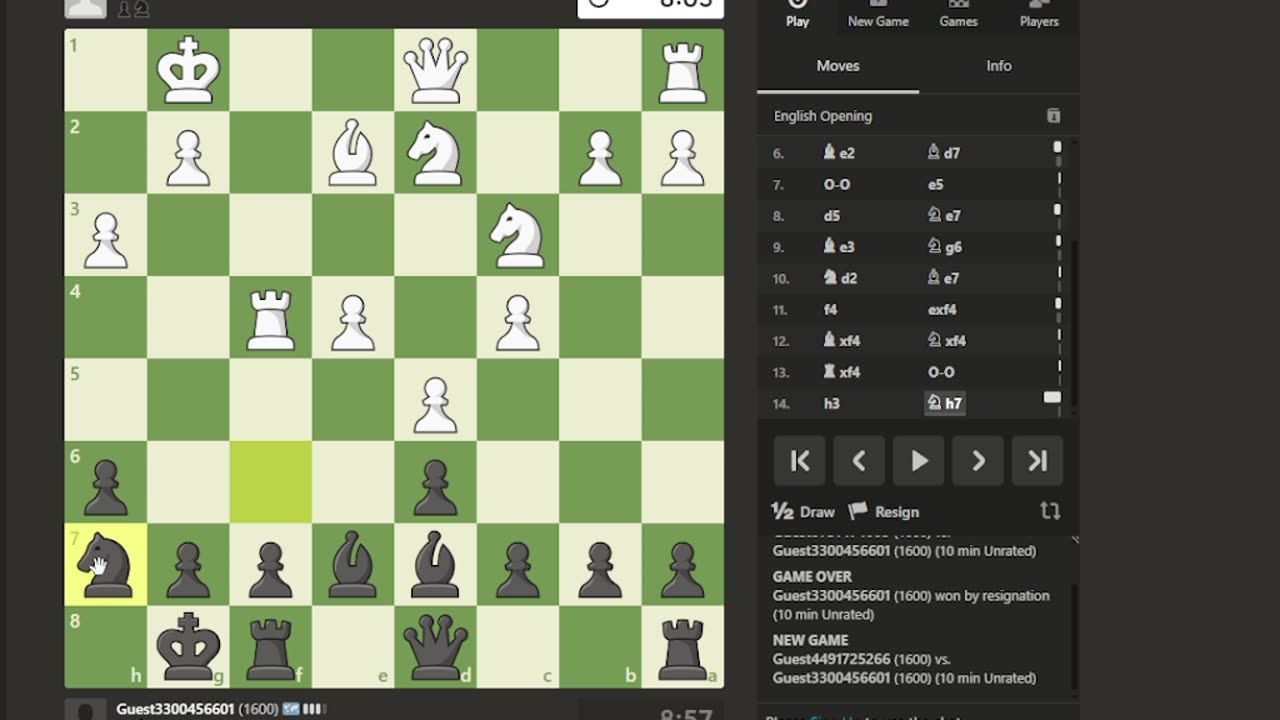
Task: Resign the game
Action: [884, 511]
